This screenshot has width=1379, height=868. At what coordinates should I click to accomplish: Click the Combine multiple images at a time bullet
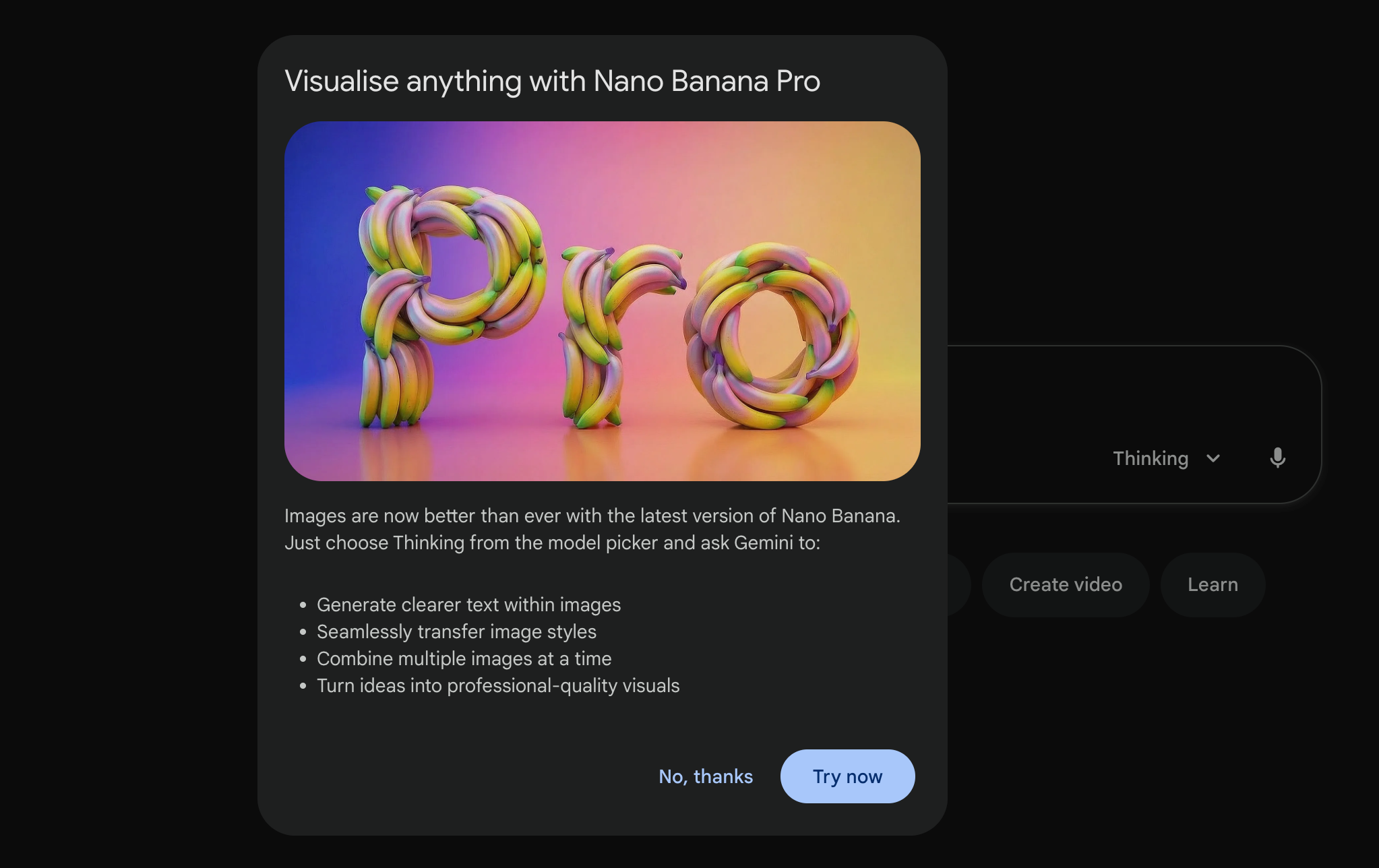point(464,659)
